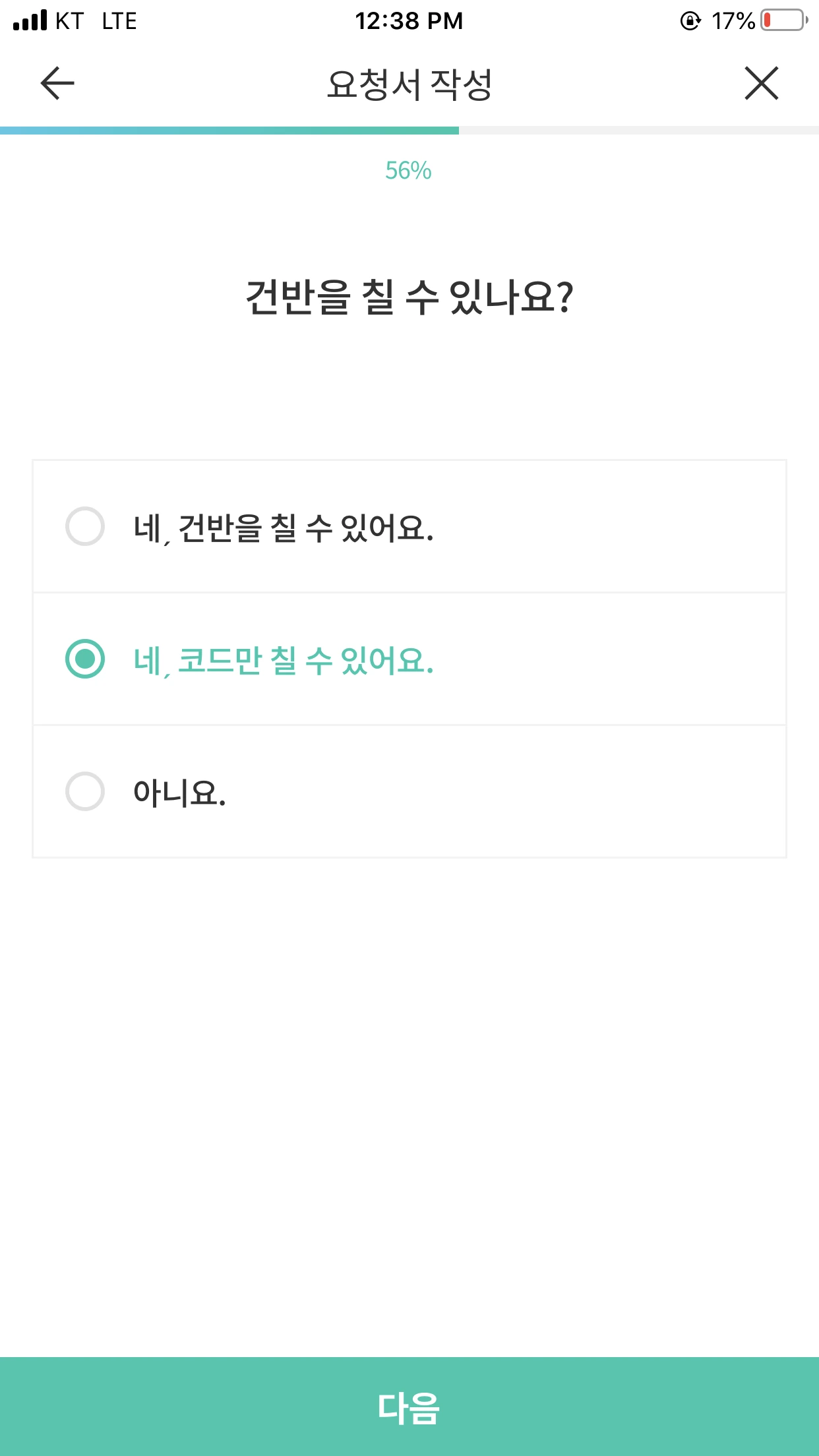Tap the low battery icon
Image resolution: width=819 pixels, height=1456 pixels.
click(783, 20)
